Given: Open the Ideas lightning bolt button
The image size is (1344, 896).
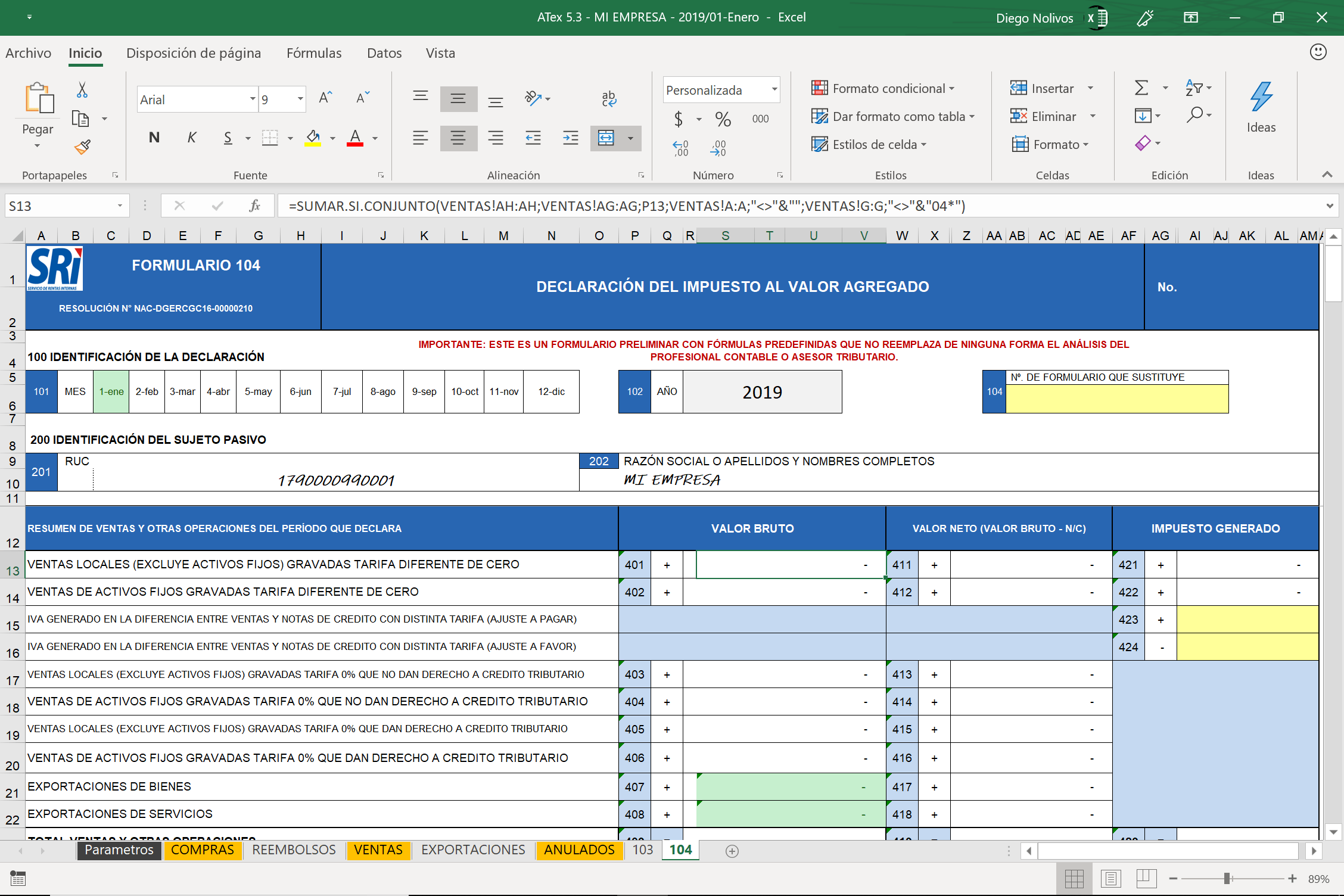Looking at the screenshot, I should 1261,107.
